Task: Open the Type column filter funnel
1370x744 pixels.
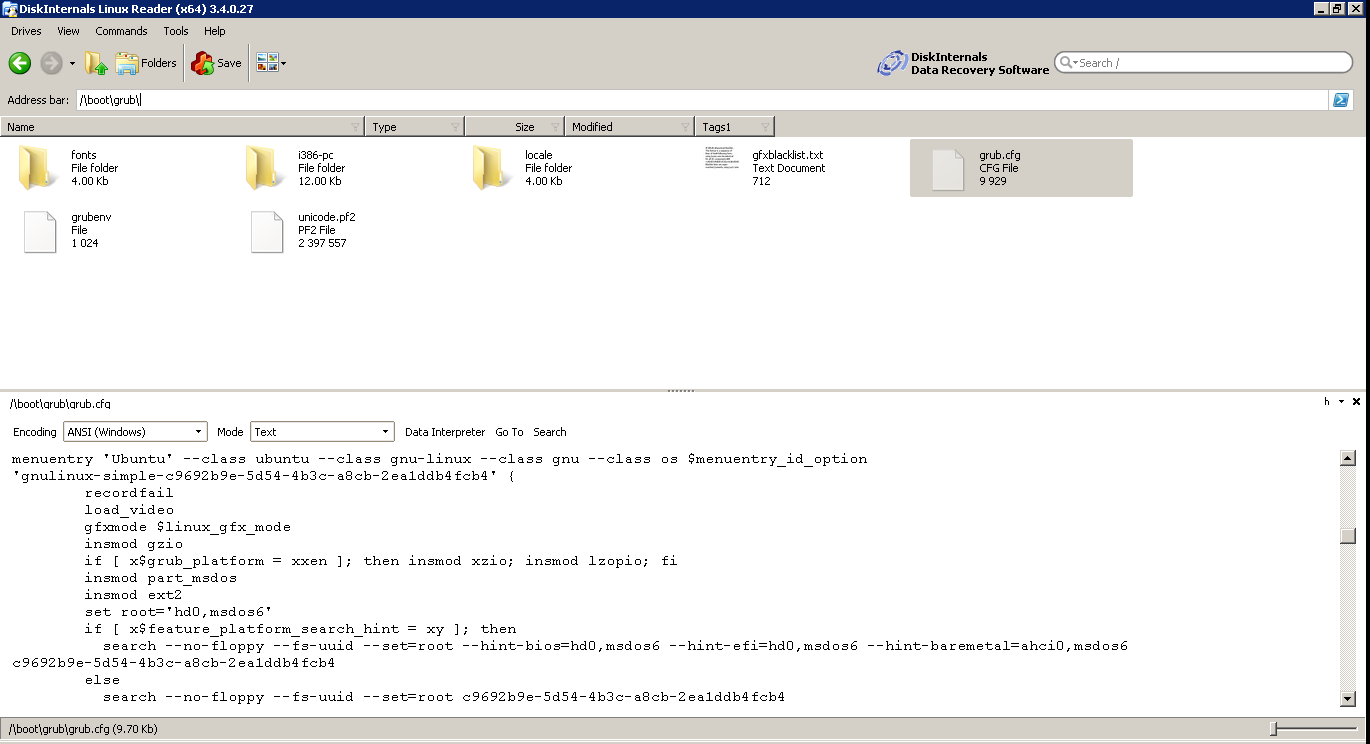Action: pyautogui.click(x=455, y=127)
